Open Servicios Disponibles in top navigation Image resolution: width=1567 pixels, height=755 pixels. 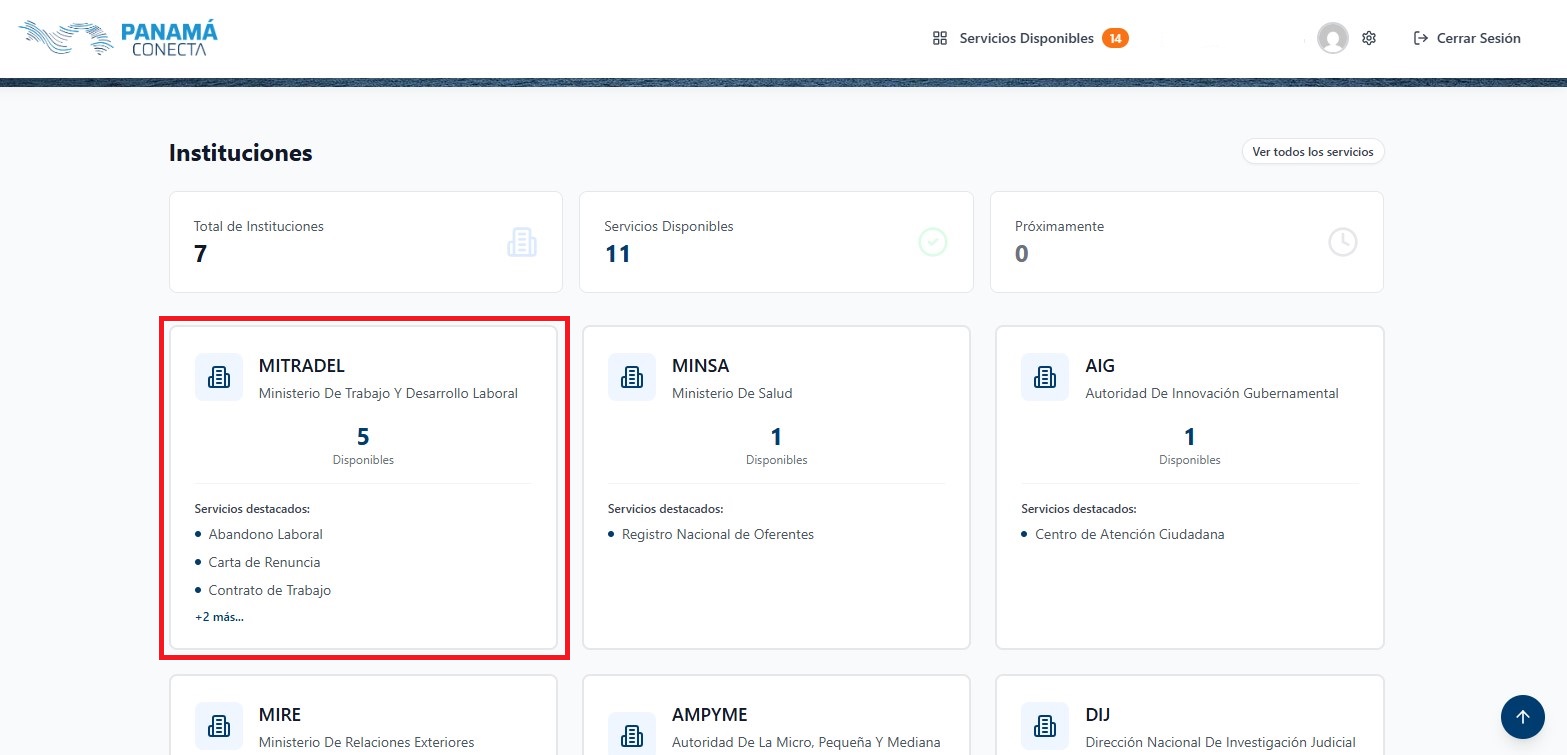coord(1026,38)
